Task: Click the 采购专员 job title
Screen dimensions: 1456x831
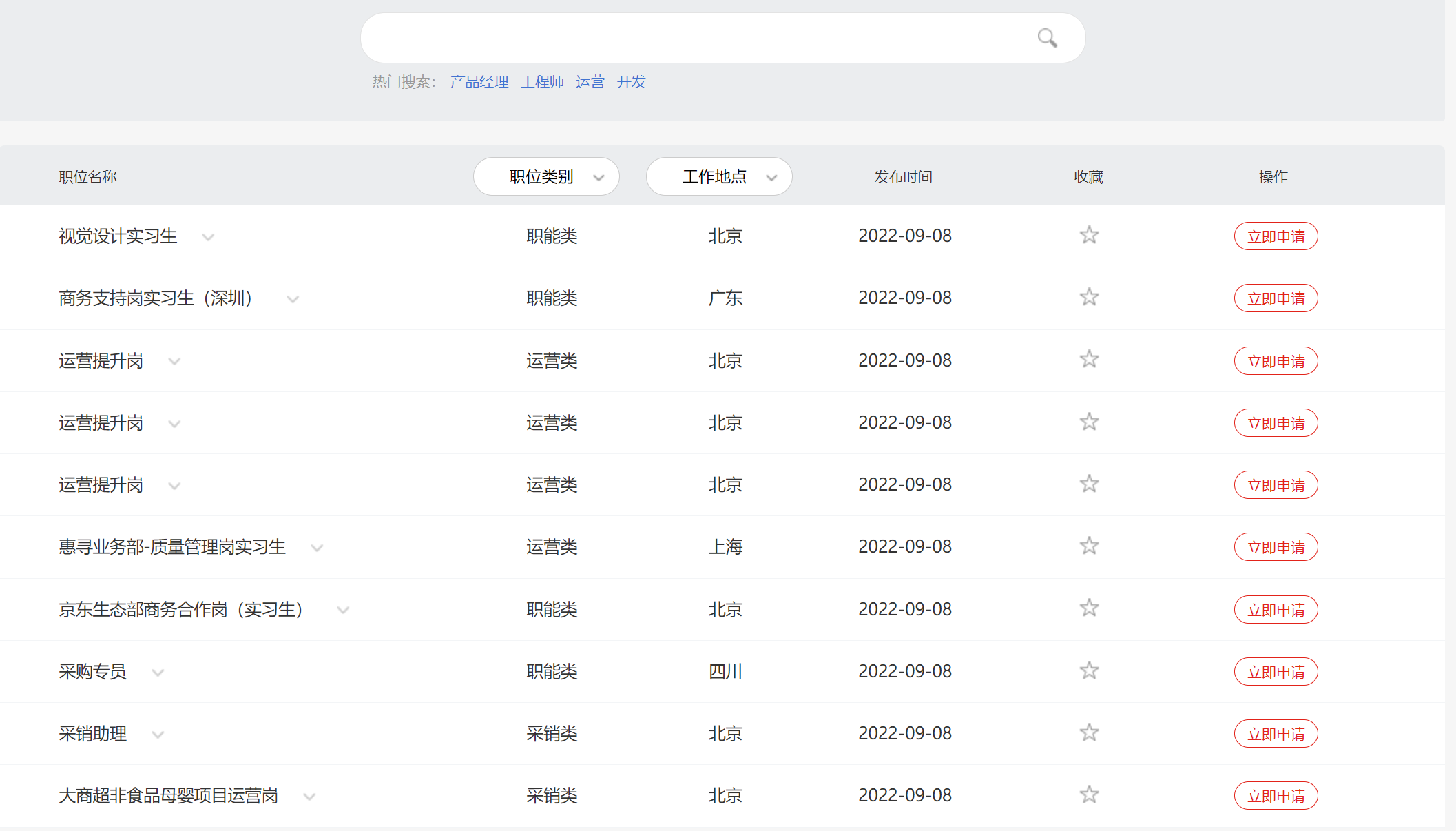Action: pos(92,672)
